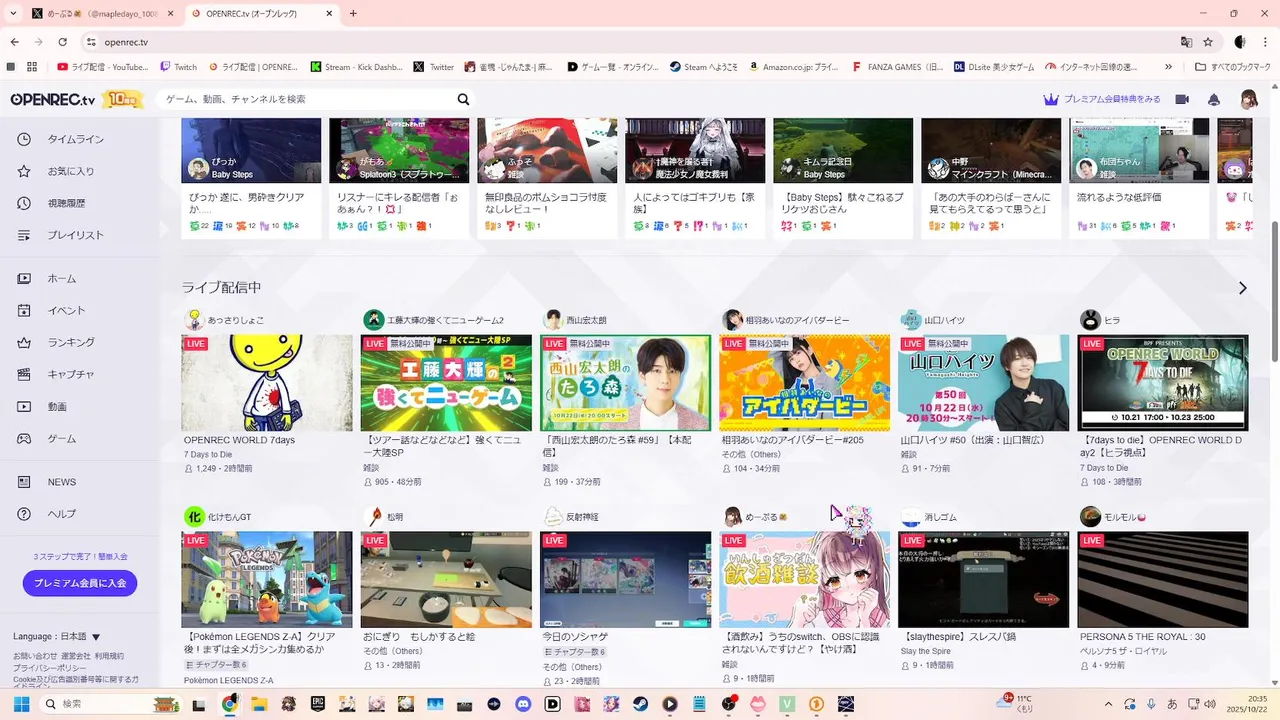
Task: Open the OPENREC WORLD 7days stream thumbnail
Action: (x=267, y=383)
